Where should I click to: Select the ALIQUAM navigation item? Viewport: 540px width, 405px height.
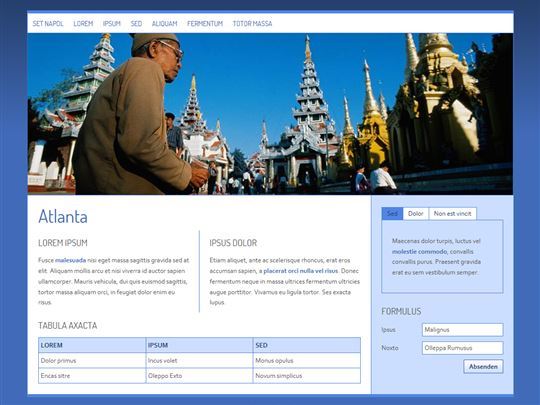(164, 23)
